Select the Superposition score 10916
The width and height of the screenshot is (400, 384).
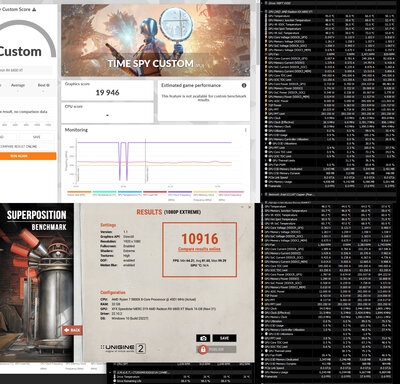pyautogui.click(x=200, y=239)
